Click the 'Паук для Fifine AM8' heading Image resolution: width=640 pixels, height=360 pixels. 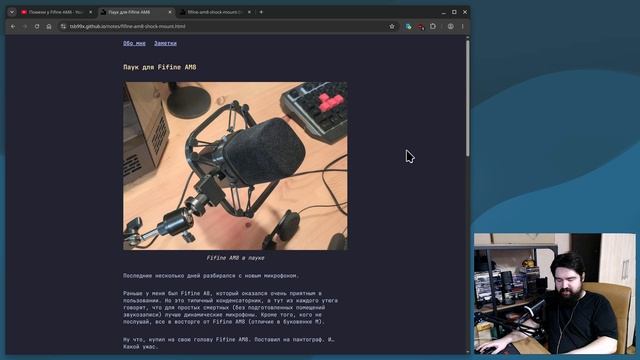pos(160,67)
